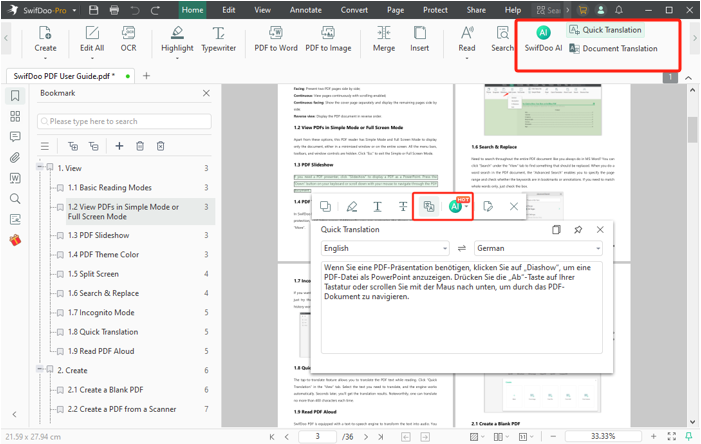Viewport: 701px width, 444px height.
Task: Collapse the 2. Create bookmark group
Action: click(x=40, y=369)
